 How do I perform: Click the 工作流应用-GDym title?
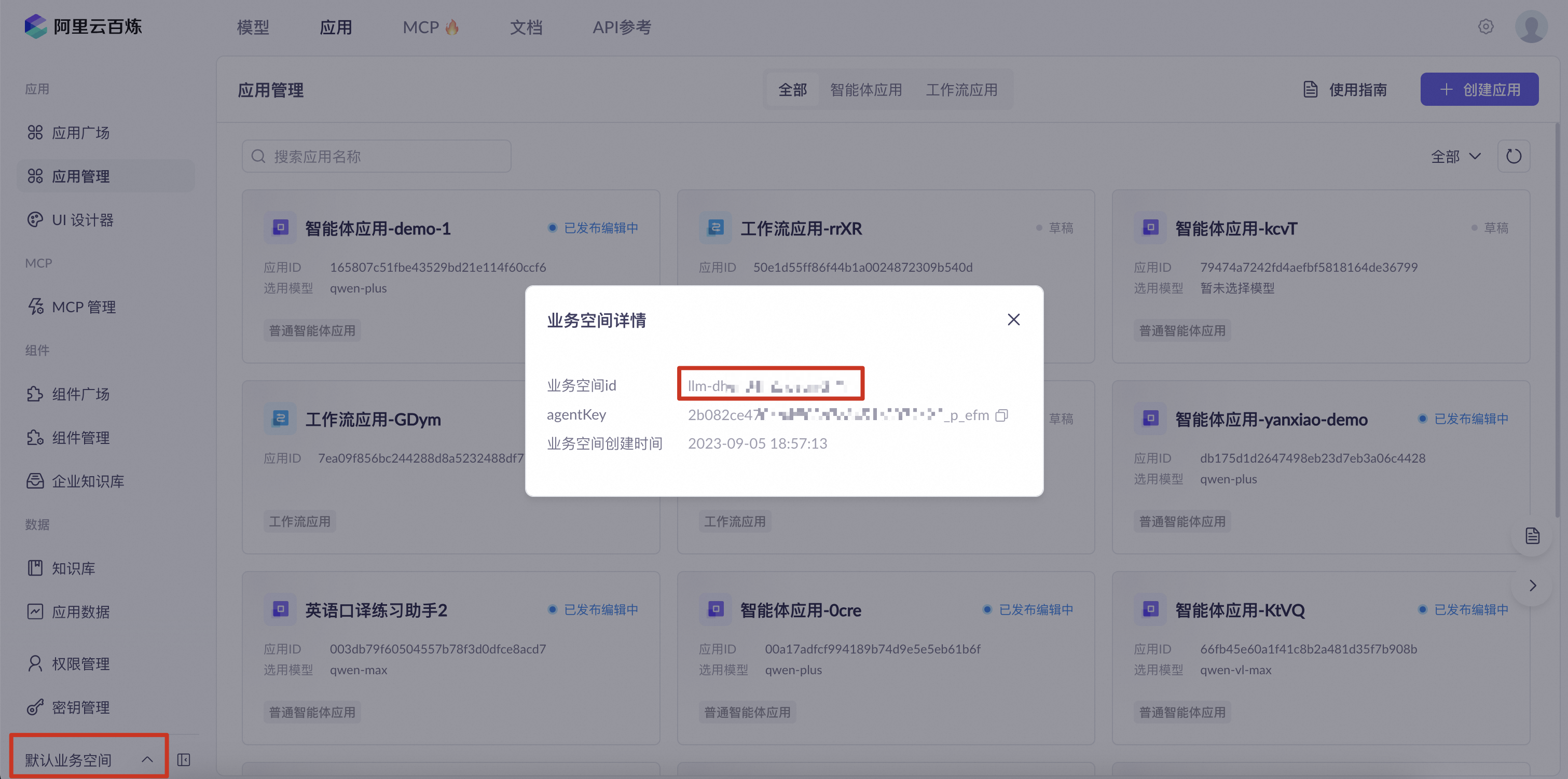pos(373,419)
